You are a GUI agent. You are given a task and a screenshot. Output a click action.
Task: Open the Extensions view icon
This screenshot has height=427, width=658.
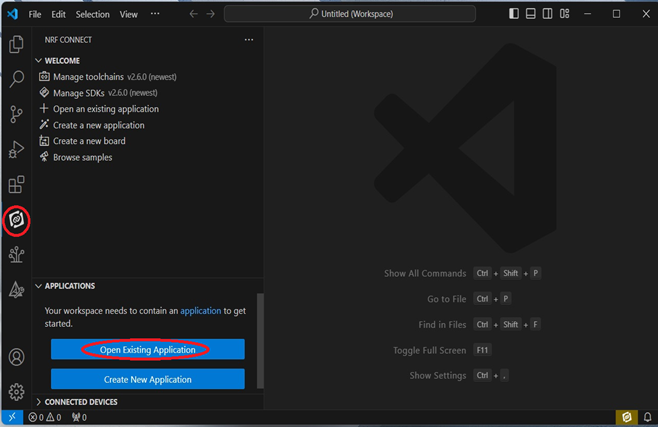pos(16,185)
